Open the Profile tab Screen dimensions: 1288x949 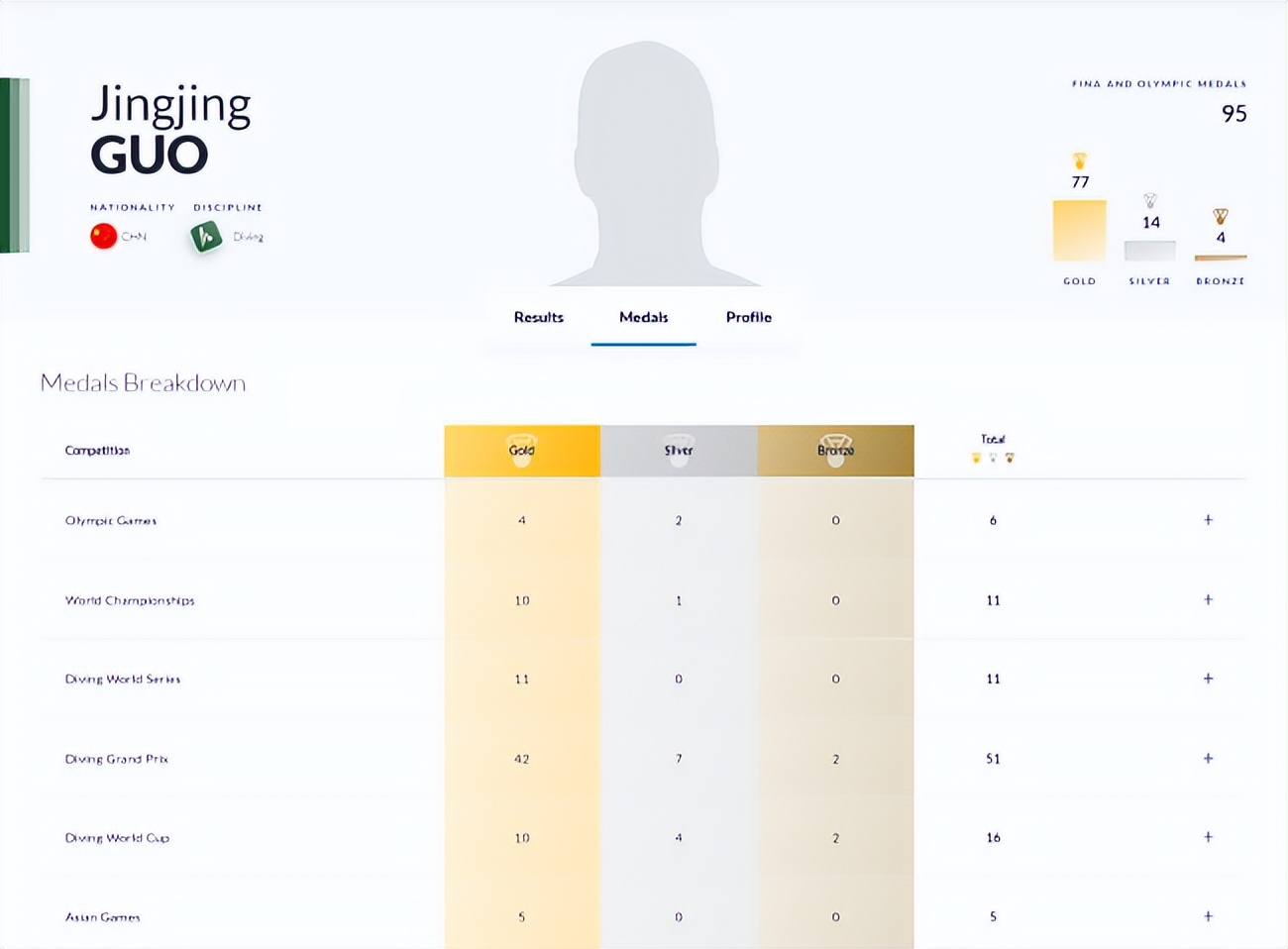[749, 317]
